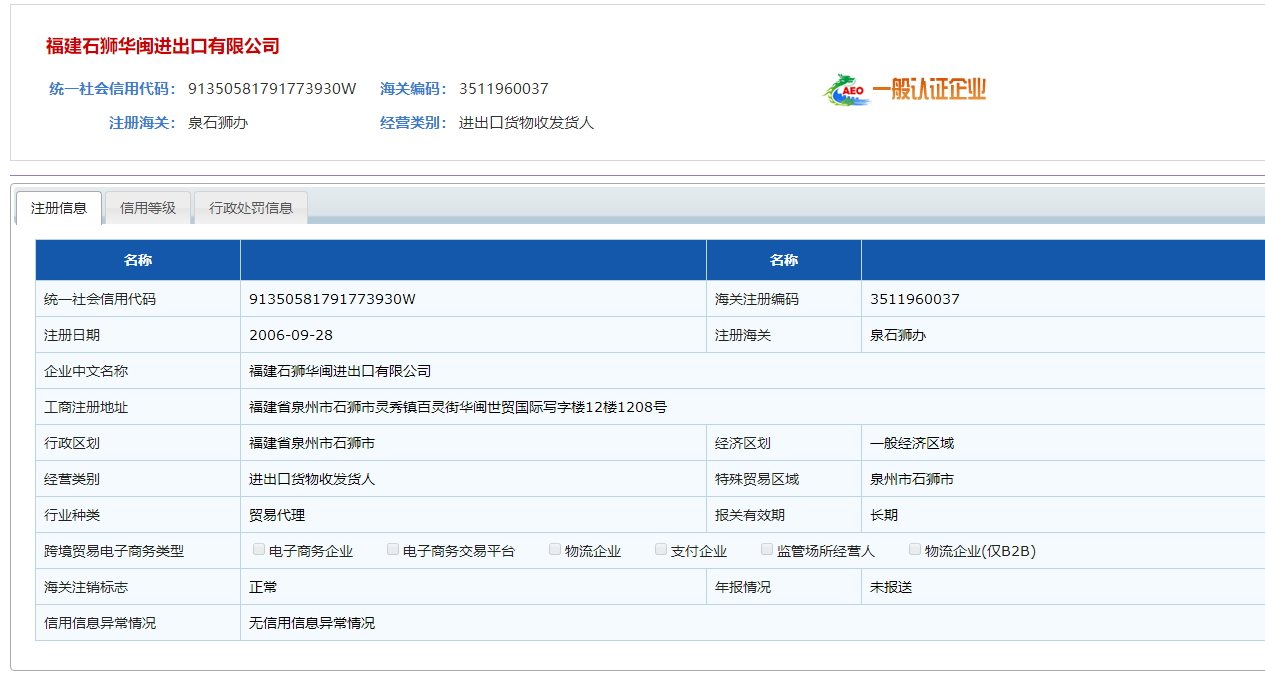The width and height of the screenshot is (1265, 681).
Task: Click the 统一社会信用代码 row label in table
Action: [x=100, y=299]
